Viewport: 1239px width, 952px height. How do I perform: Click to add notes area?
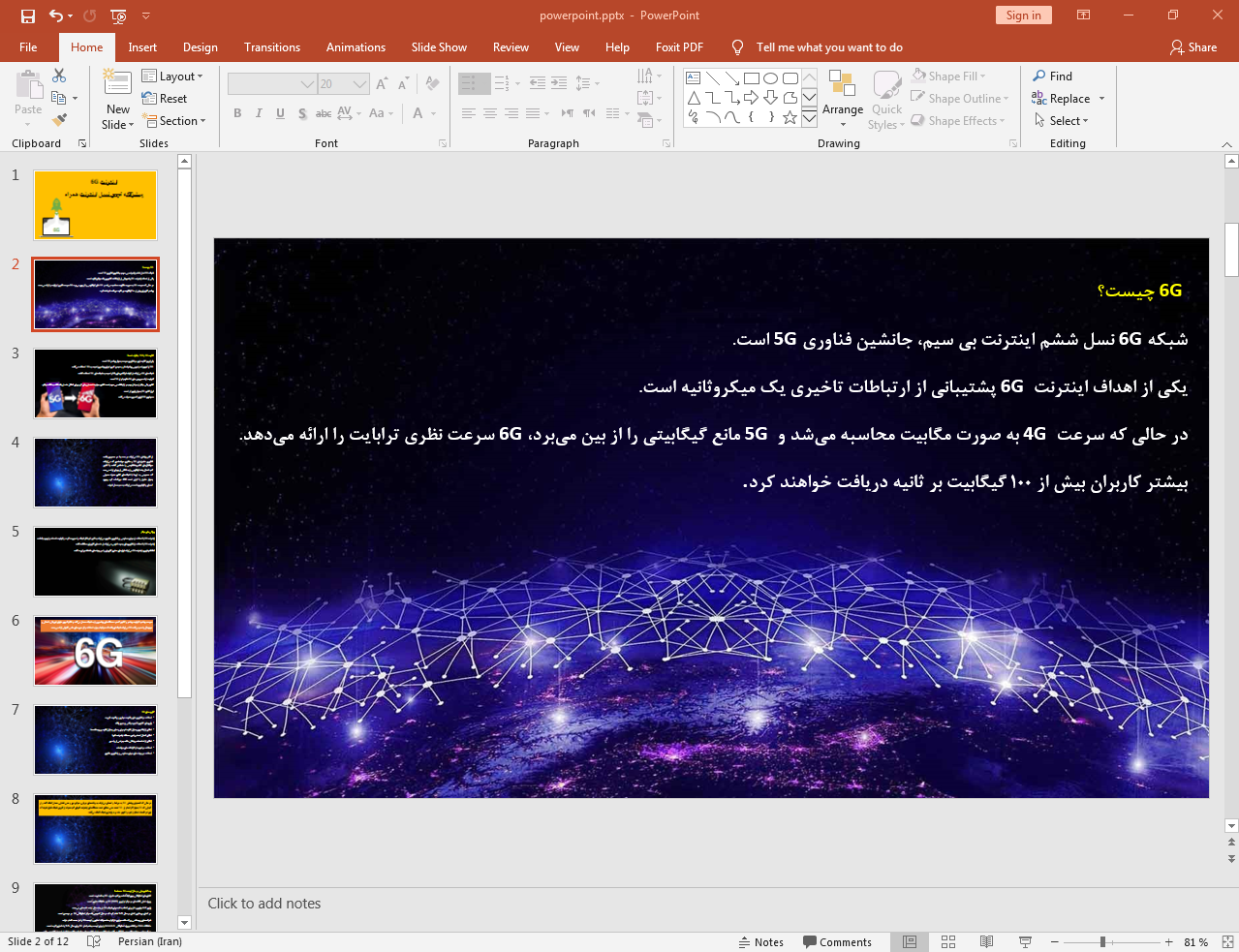pos(264,904)
